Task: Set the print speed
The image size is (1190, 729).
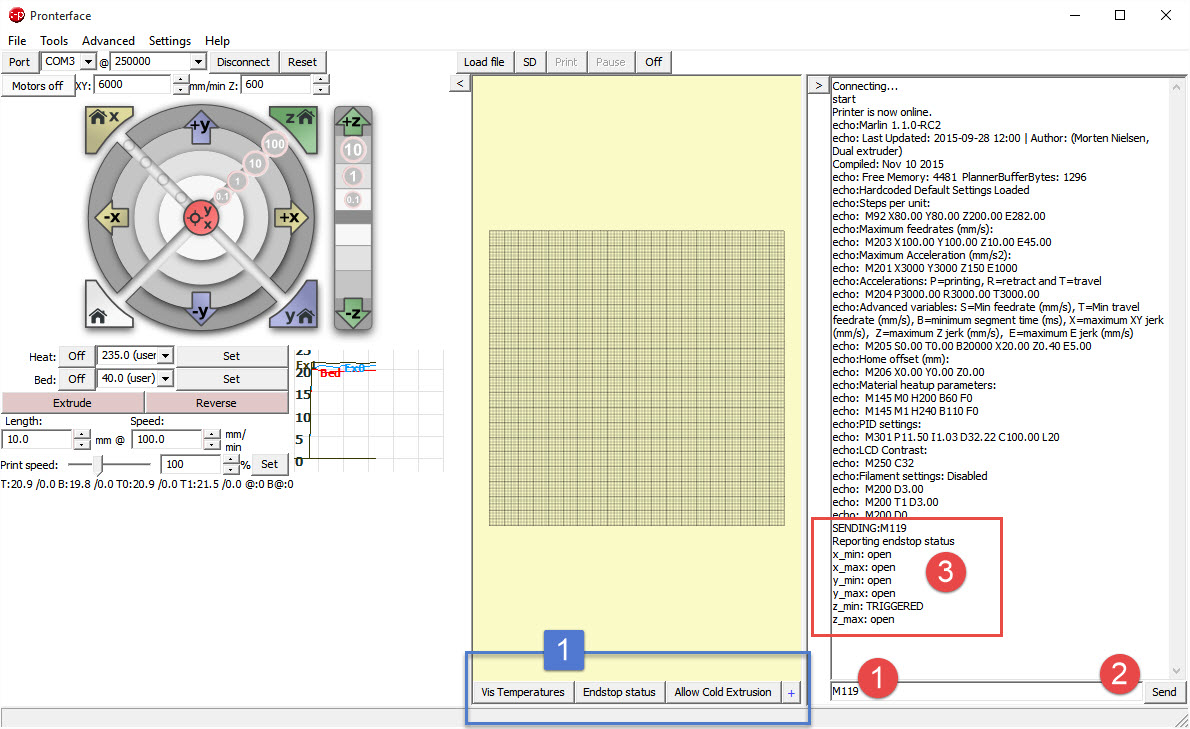Action: [269, 464]
